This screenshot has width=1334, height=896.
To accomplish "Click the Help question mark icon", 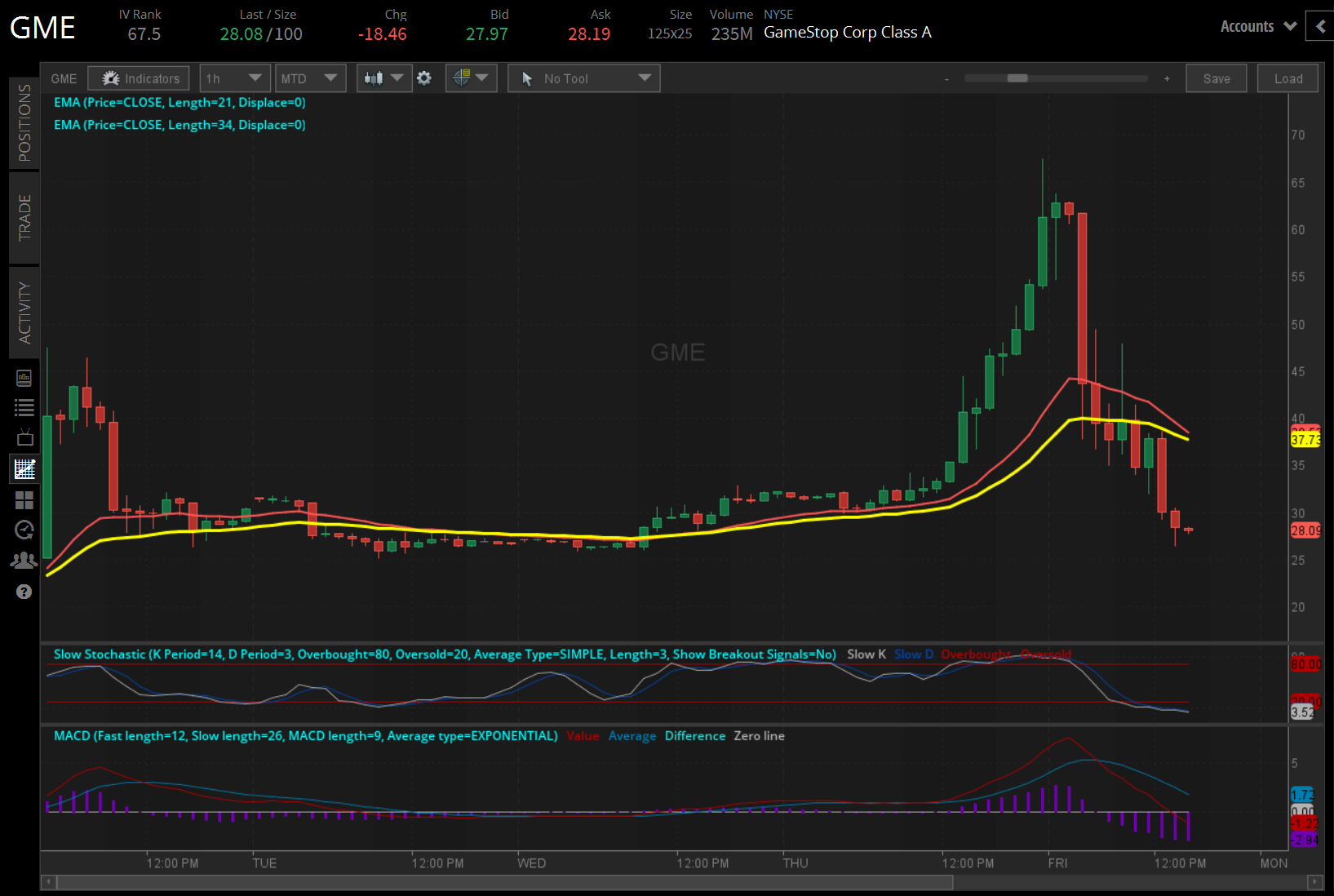I will click(x=24, y=592).
